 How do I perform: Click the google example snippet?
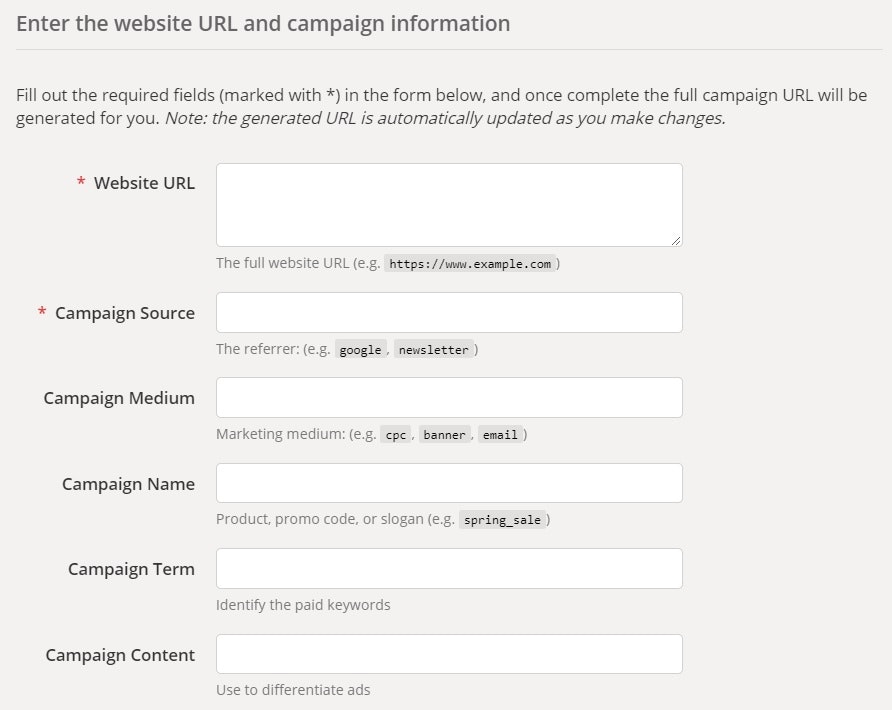(360, 349)
